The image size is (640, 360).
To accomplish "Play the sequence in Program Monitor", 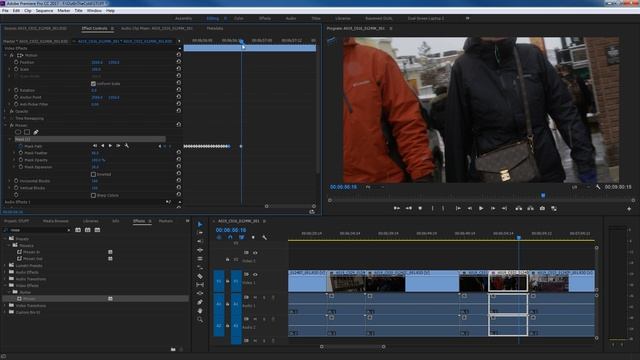I will tap(481, 208).
